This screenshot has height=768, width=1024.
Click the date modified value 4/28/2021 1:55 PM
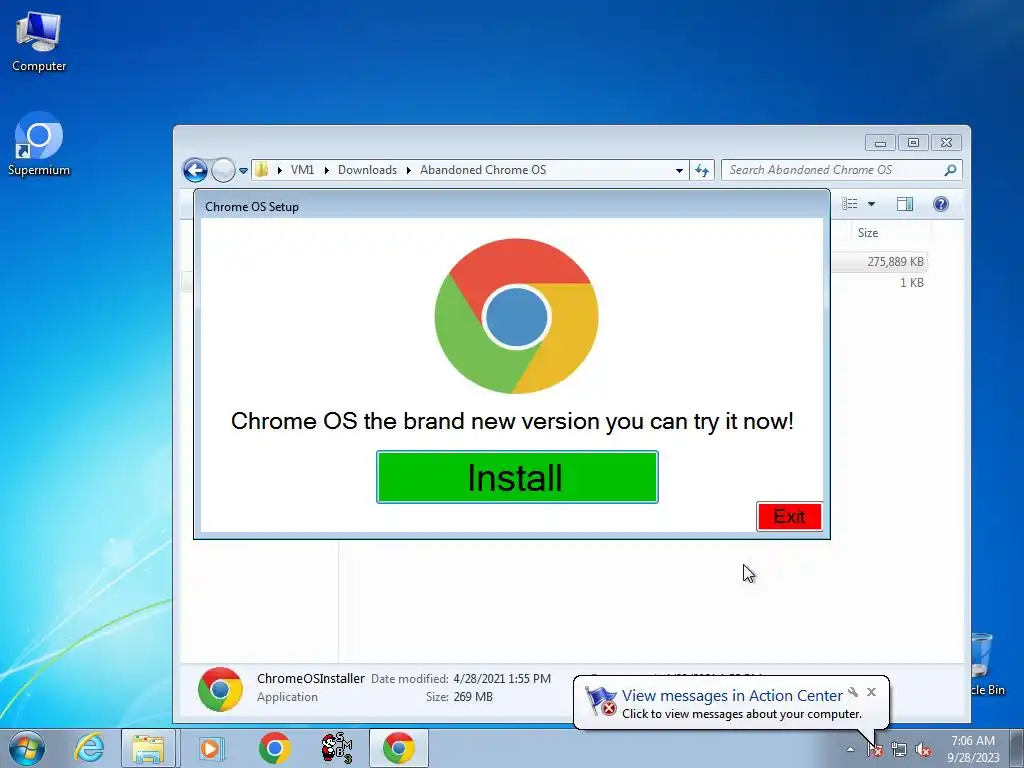(502, 679)
